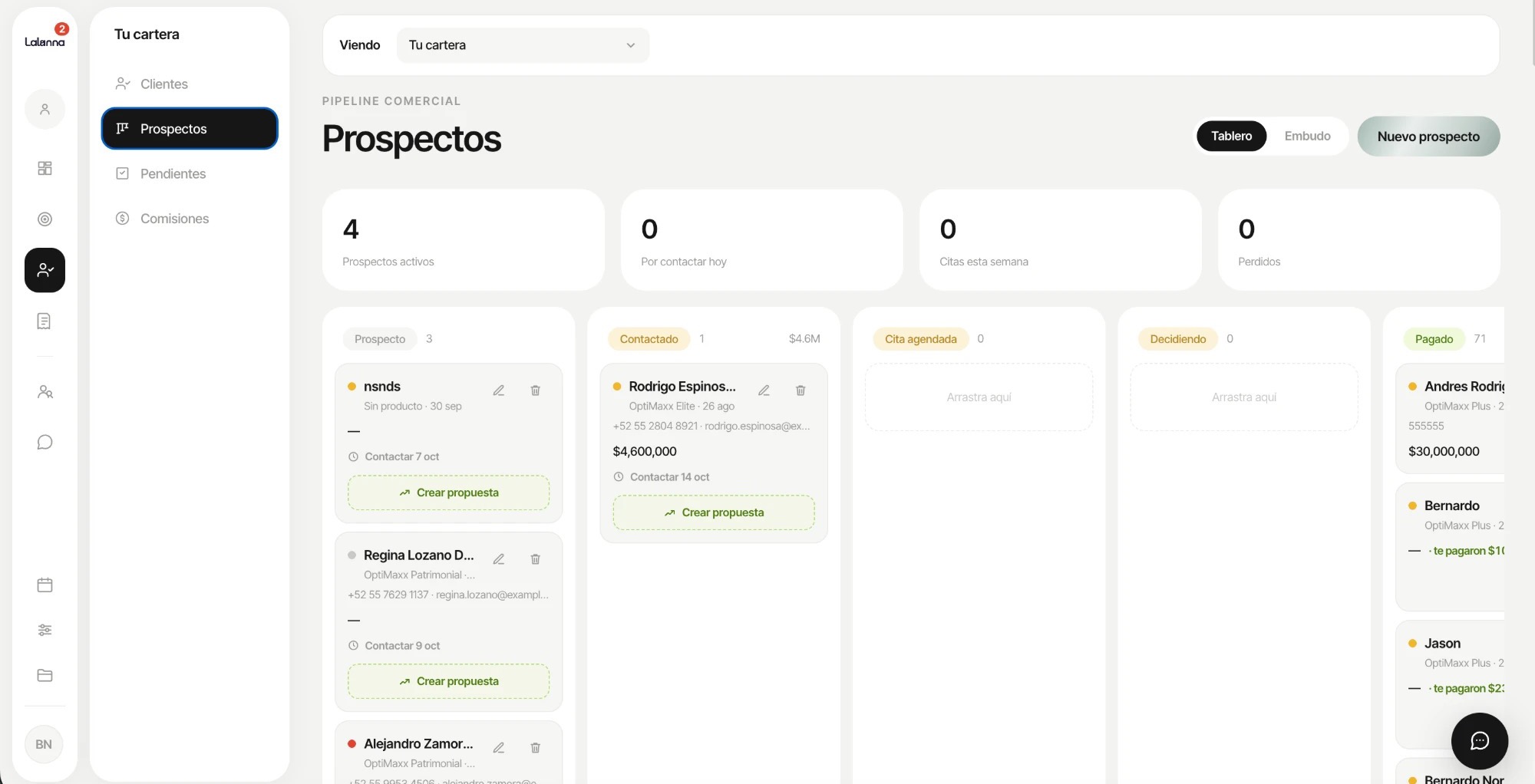This screenshot has height=784, width=1535.
Task: Open the dashboard grid icon in the sidebar
Action: pos(45,168)
